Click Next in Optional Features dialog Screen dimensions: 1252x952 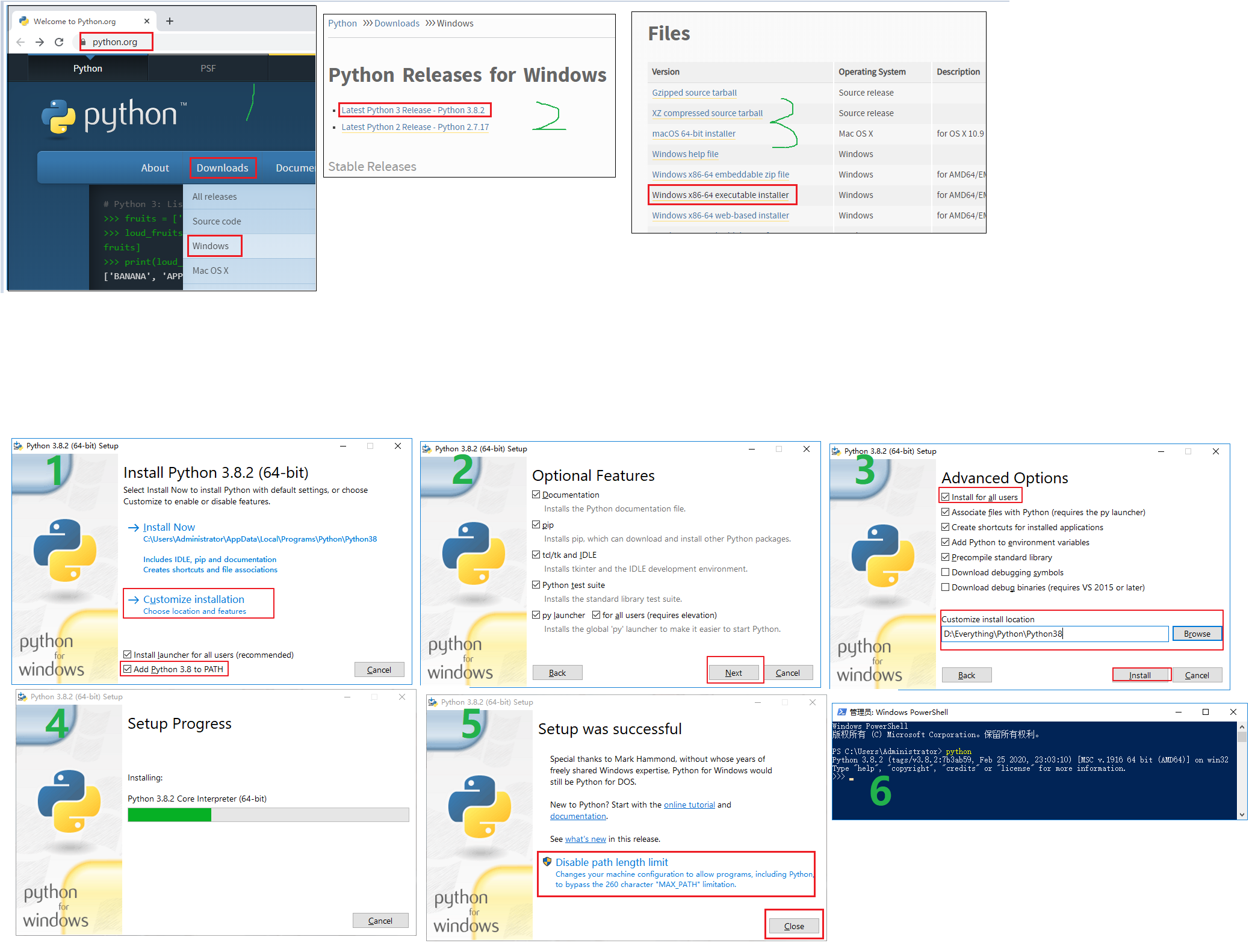point(734,673)
